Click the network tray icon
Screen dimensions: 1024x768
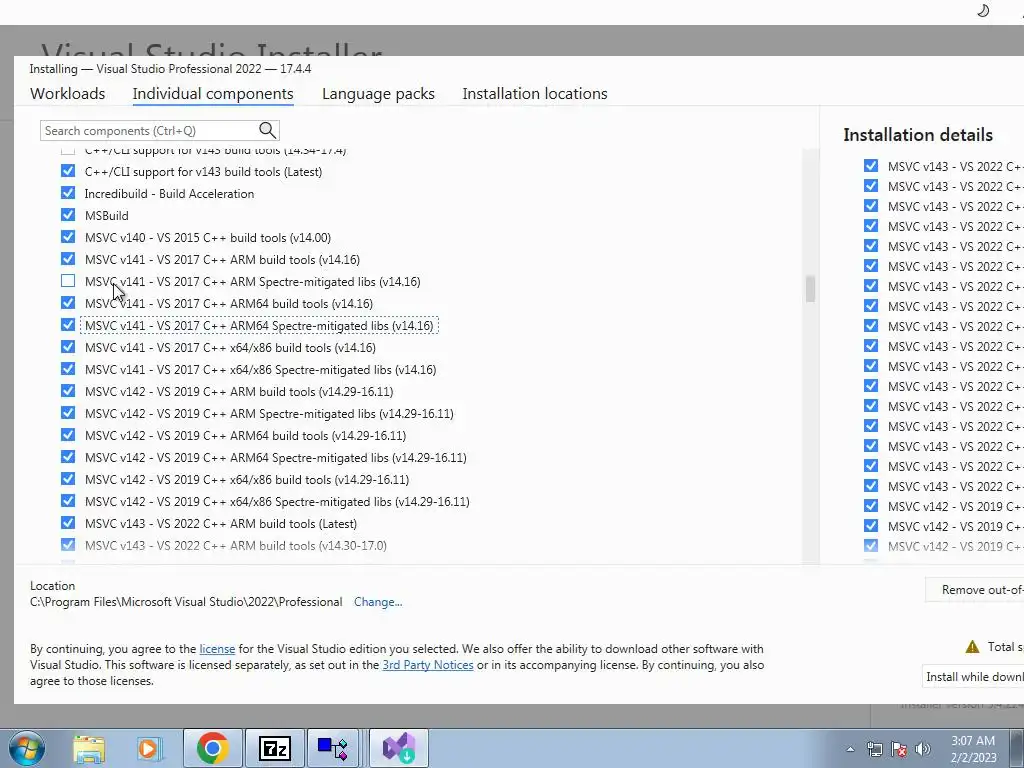(x=874, y=749)
